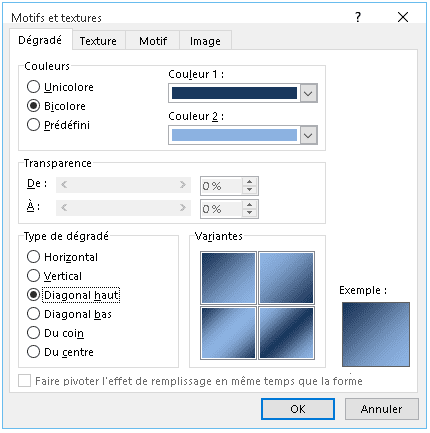
Task: Choose the bottom-right gradient variant
Action: (x=286, y=333)
